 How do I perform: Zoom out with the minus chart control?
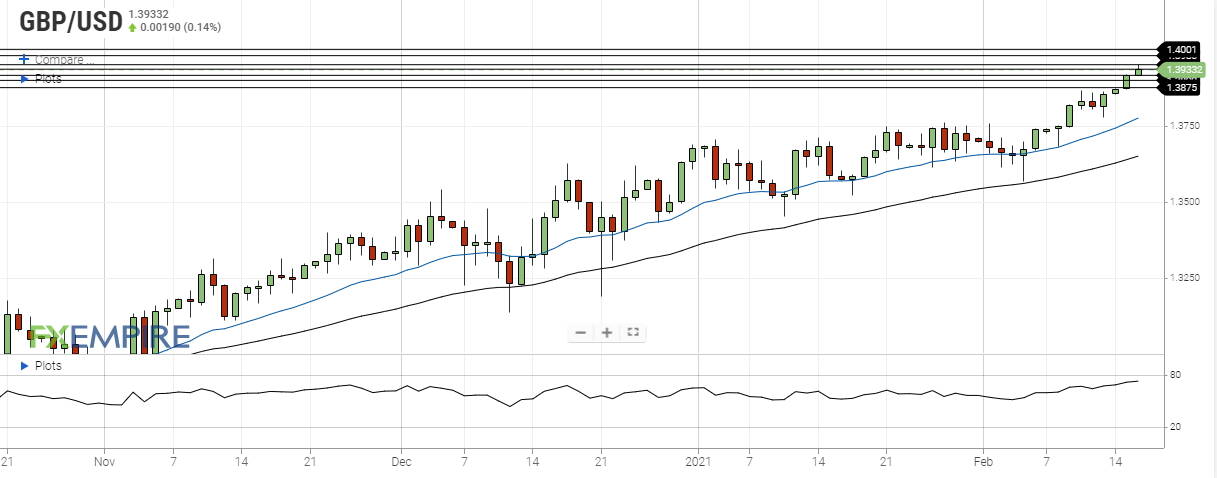click(581, 333)
